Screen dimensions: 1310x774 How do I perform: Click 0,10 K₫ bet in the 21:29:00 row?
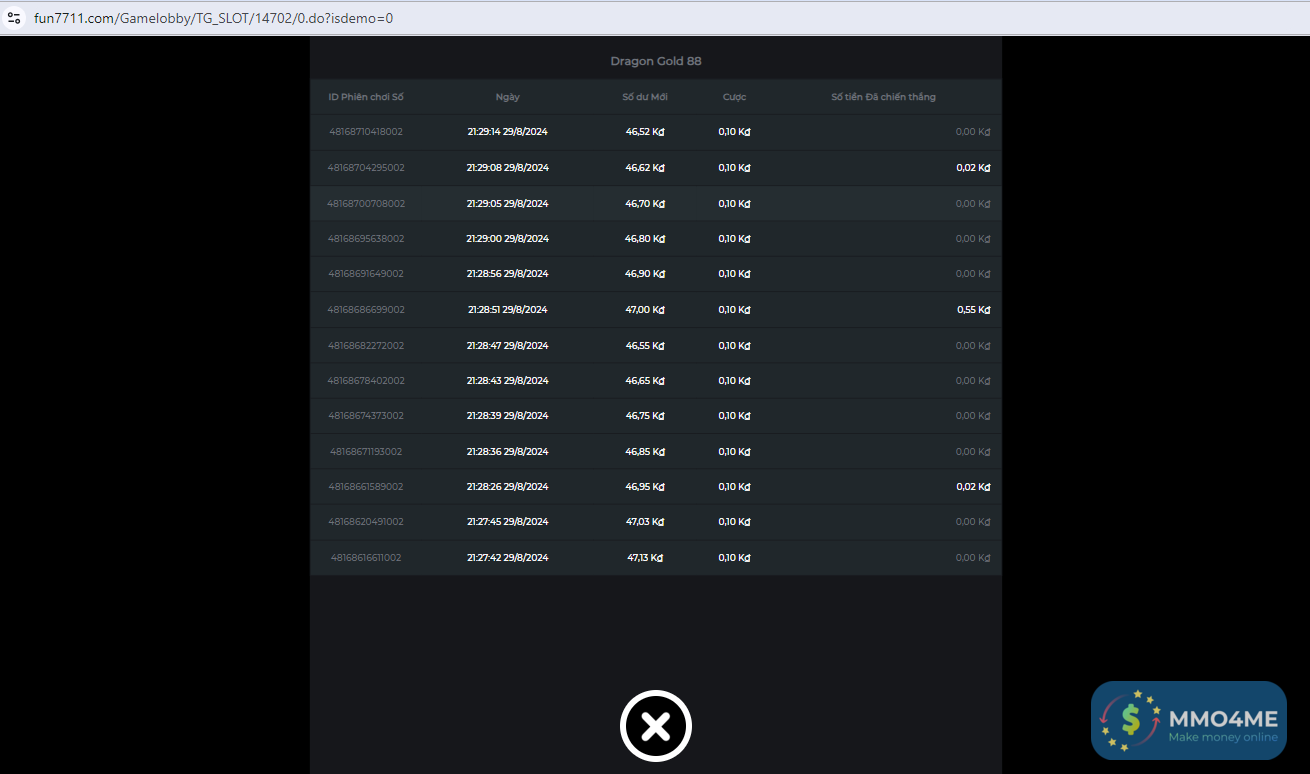734,239
